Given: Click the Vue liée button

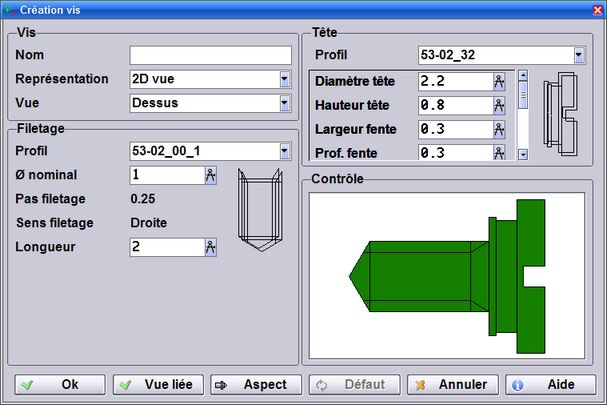Looking at the screenshot, I should click(158, 384).
